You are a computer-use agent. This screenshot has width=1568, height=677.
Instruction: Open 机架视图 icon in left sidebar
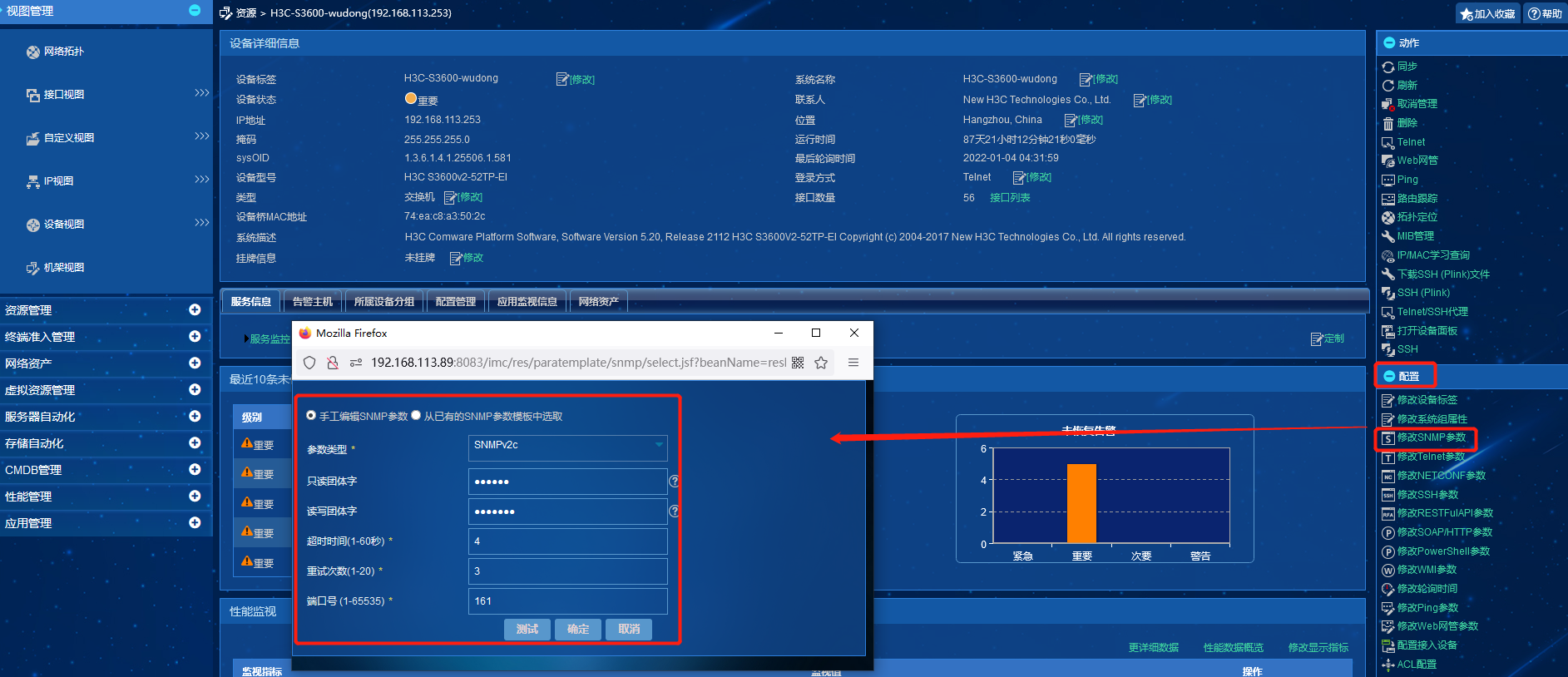(32, 268)
